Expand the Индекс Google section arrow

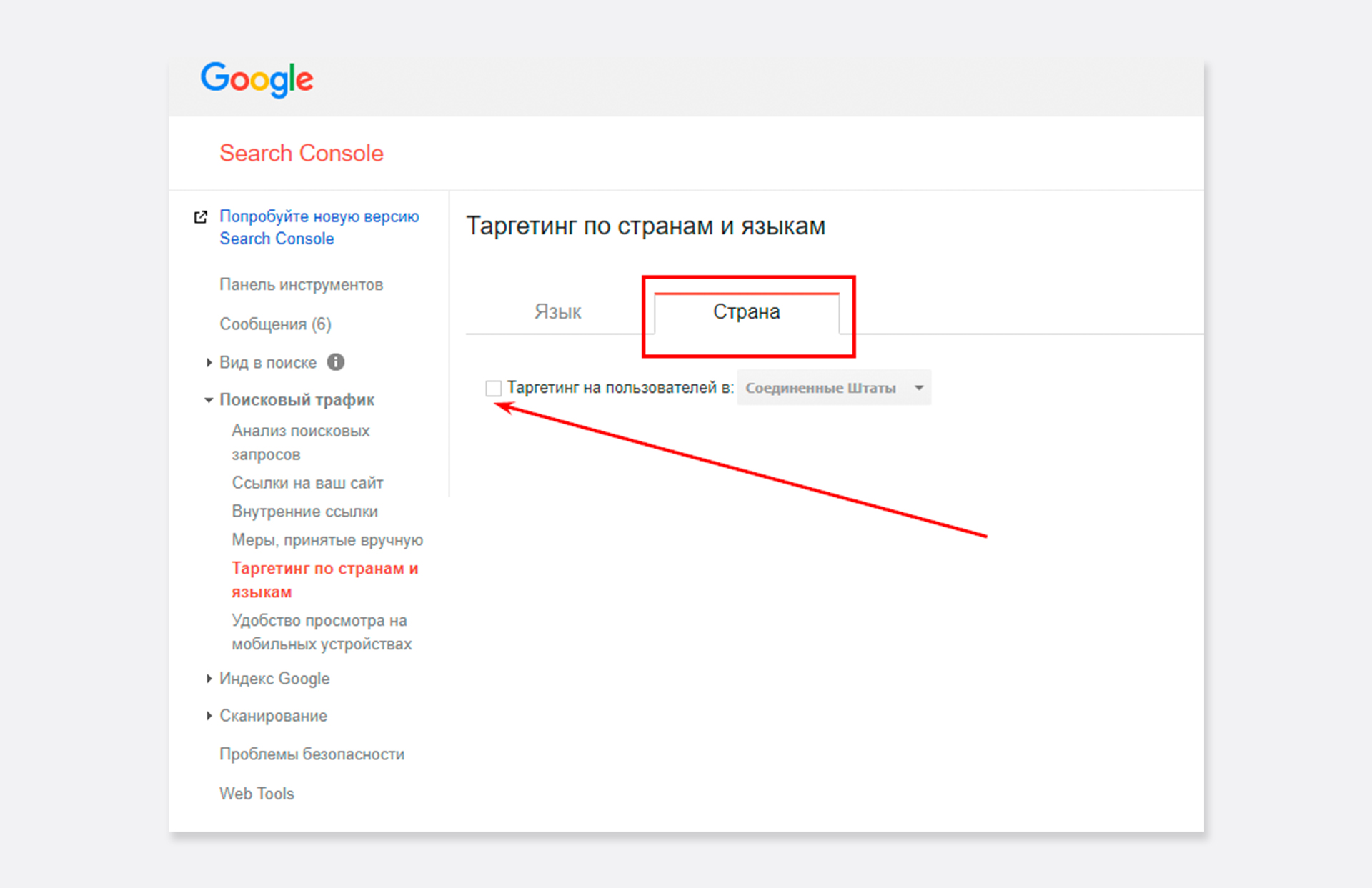209,678
